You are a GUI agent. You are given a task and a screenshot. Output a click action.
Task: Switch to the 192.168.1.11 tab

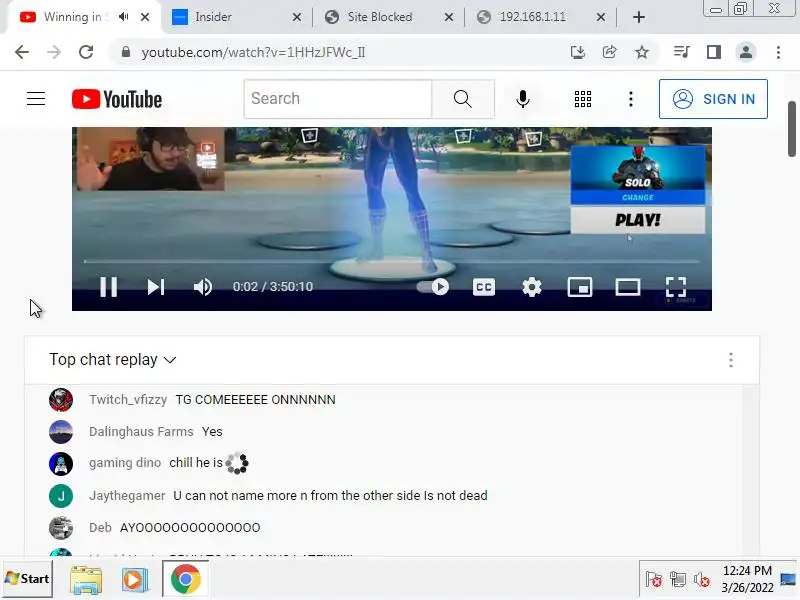(540, 17)
